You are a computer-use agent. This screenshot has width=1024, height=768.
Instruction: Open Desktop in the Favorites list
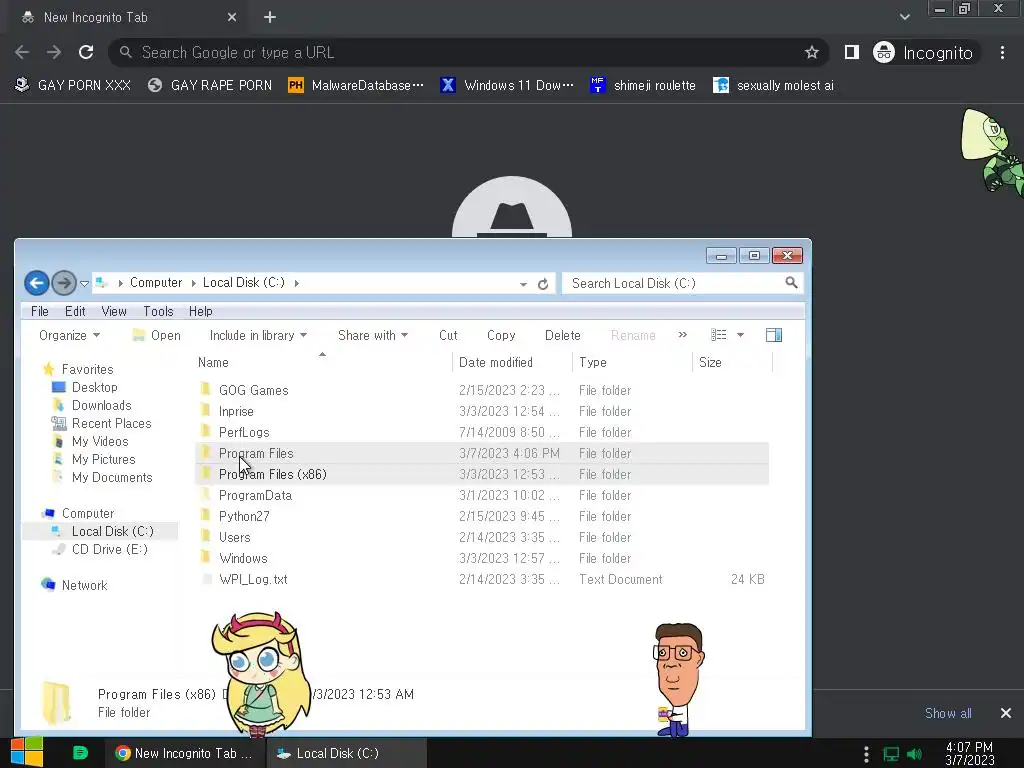click(x=95, y=387)
